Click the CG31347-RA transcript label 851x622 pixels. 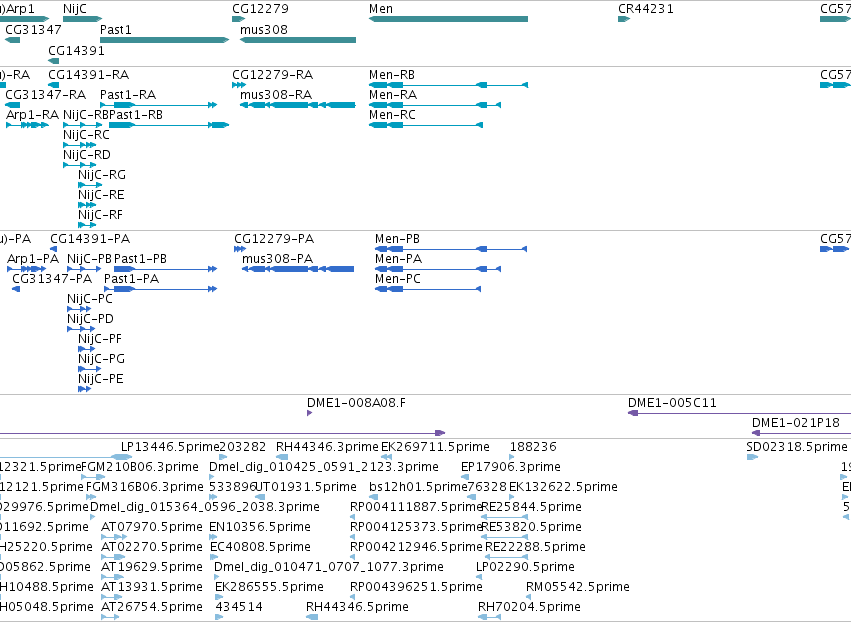pos(46,94)
